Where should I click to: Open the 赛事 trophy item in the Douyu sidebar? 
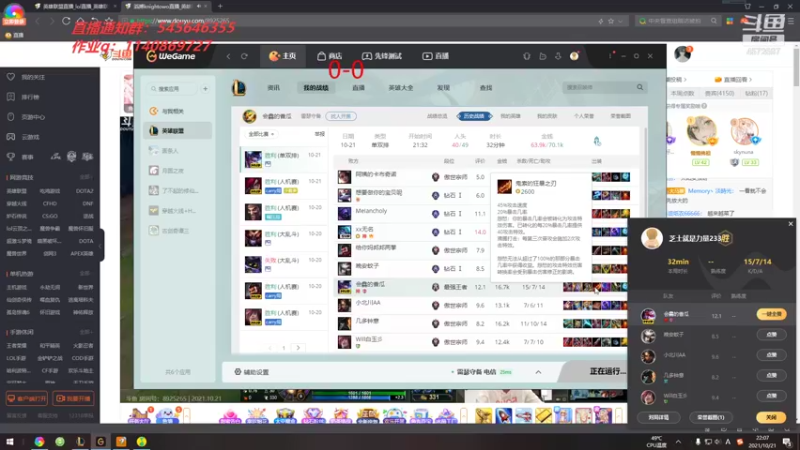coord(20,157)
